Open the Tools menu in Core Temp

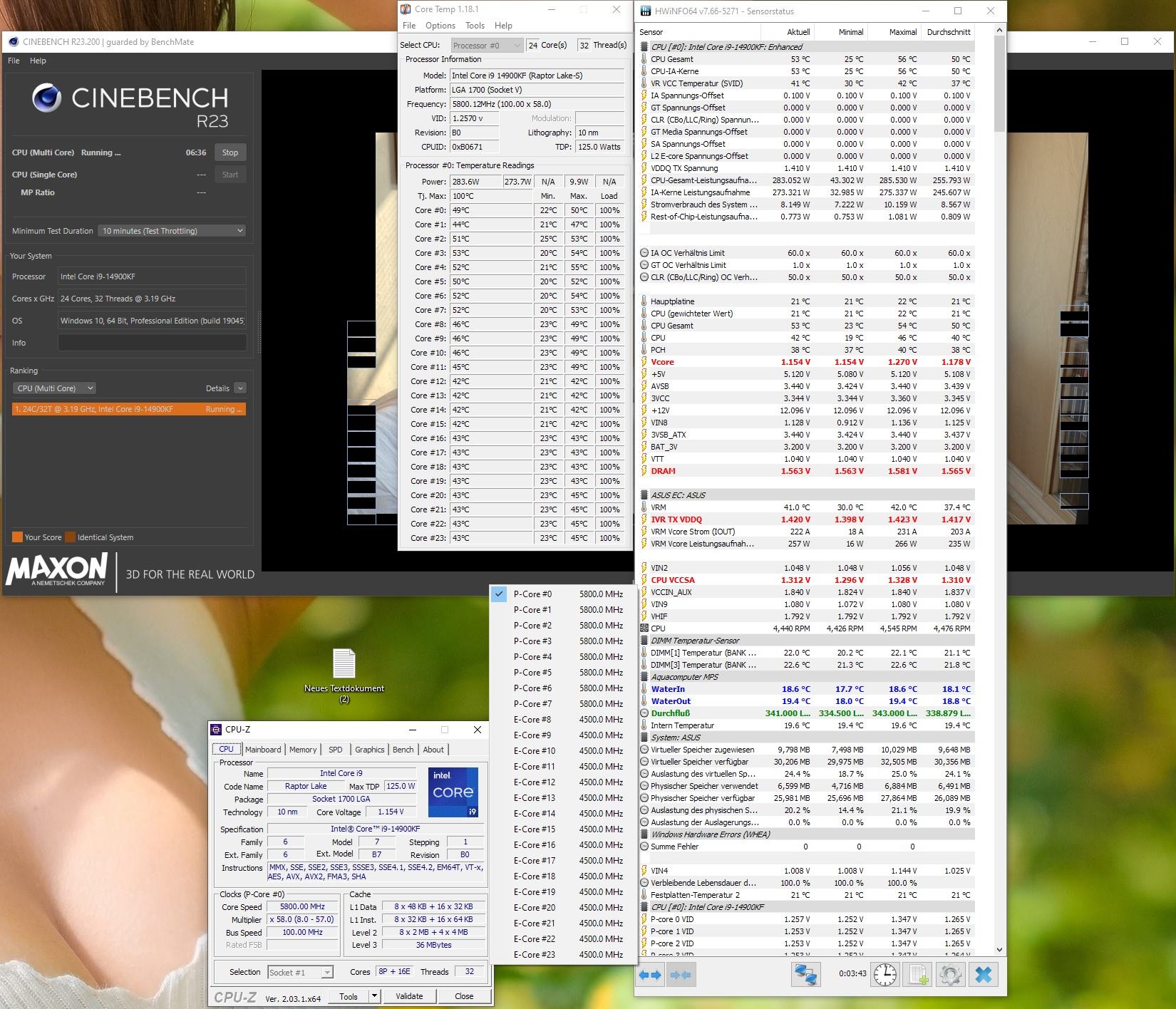pos(475,26)
